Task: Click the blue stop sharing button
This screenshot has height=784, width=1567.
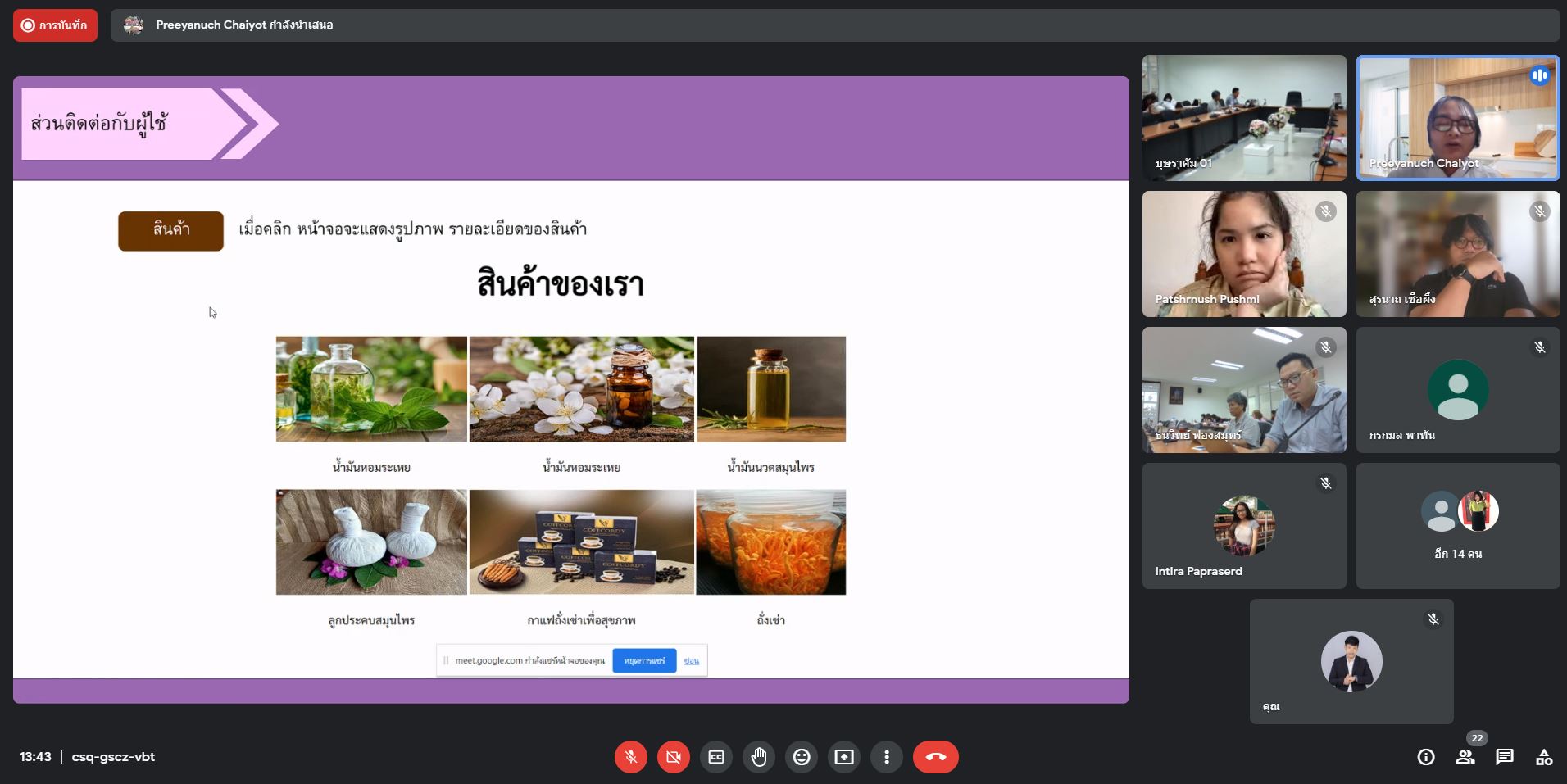Action: 644,660
